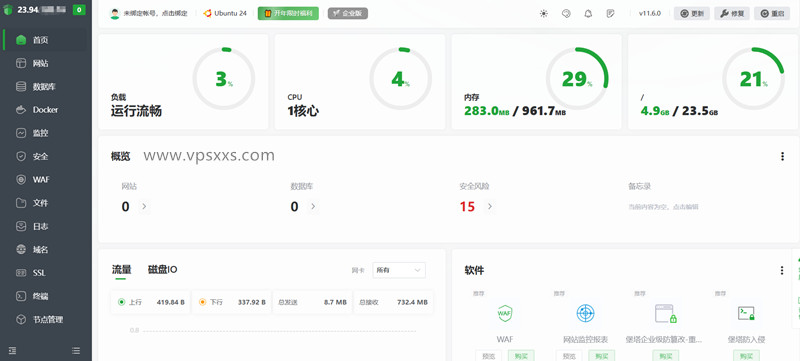This screenshot has width=800, height=361.
Task: Open the notes memo icon in header
Action: point(610,14)
